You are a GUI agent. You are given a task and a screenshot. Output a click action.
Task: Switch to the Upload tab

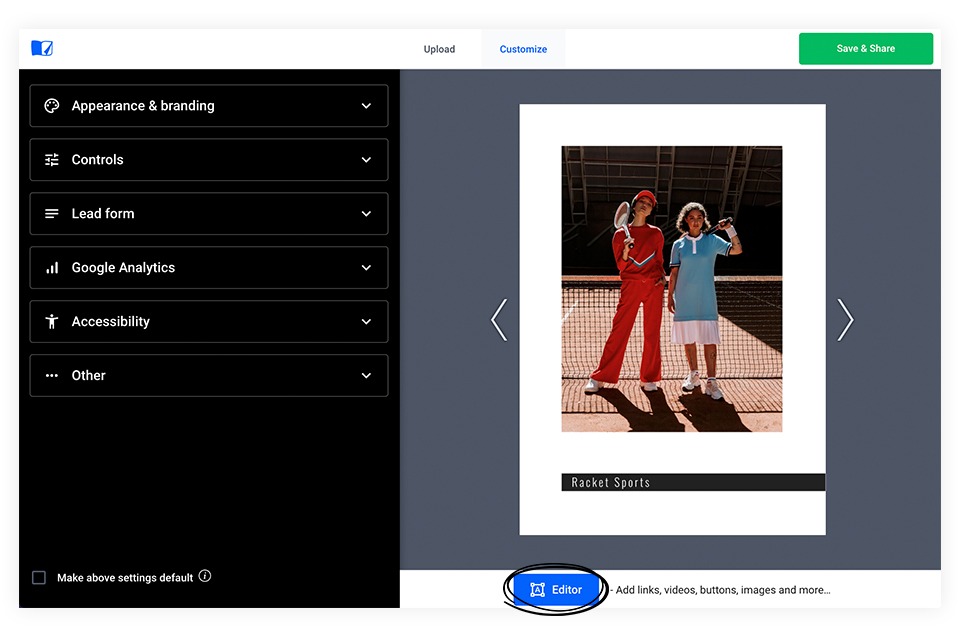tap(440, 49)
